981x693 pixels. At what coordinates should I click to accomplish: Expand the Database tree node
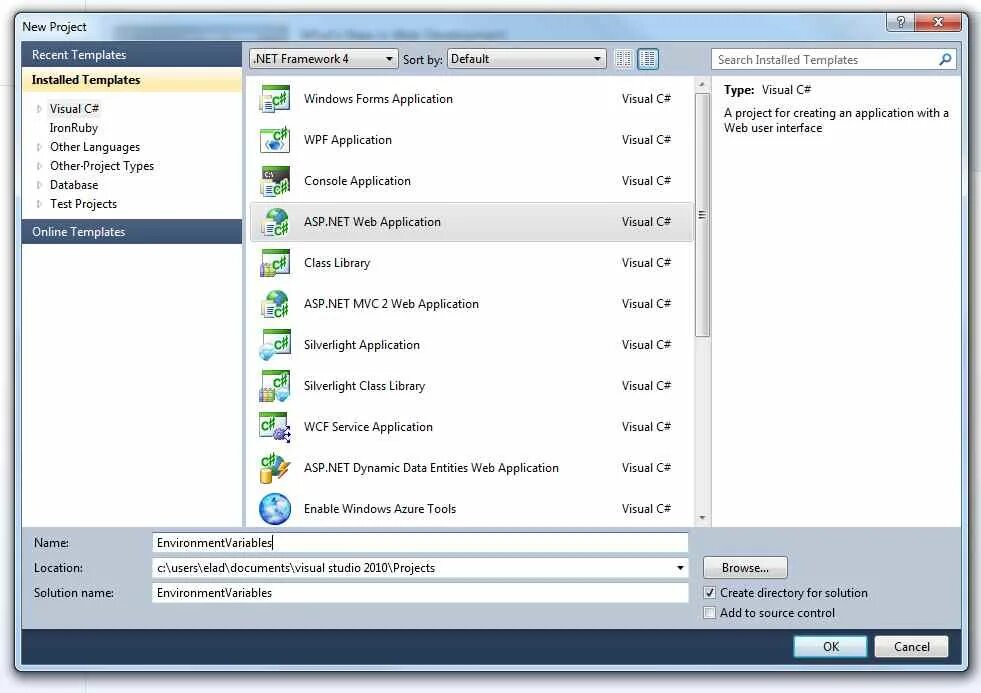click(x=39, y=185)
